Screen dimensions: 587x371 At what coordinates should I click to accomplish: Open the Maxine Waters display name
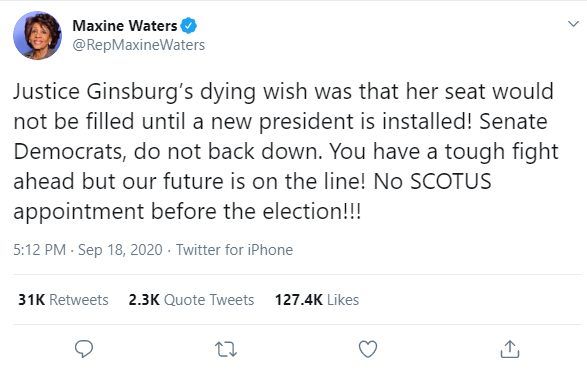[x=125, y=26]
